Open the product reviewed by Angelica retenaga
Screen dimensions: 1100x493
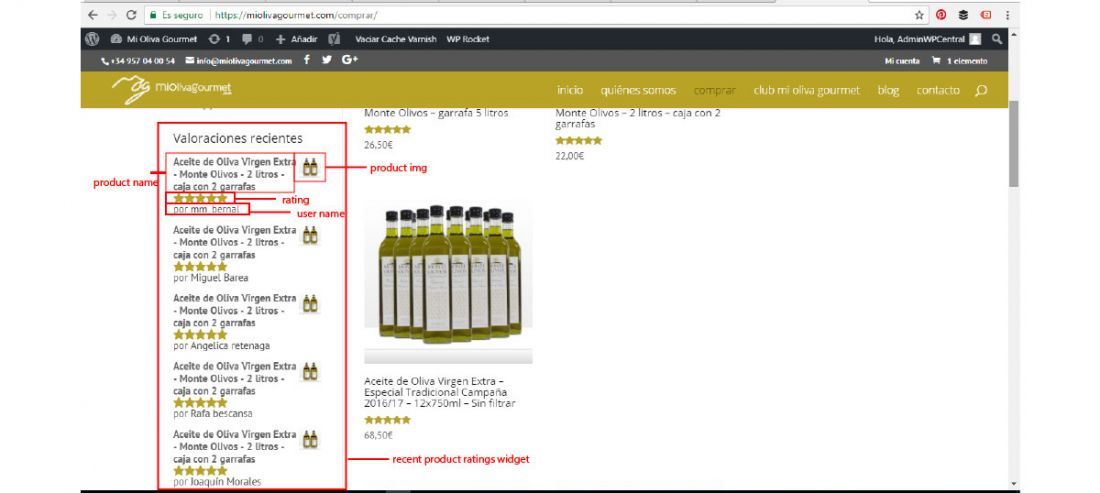(234, 310)
